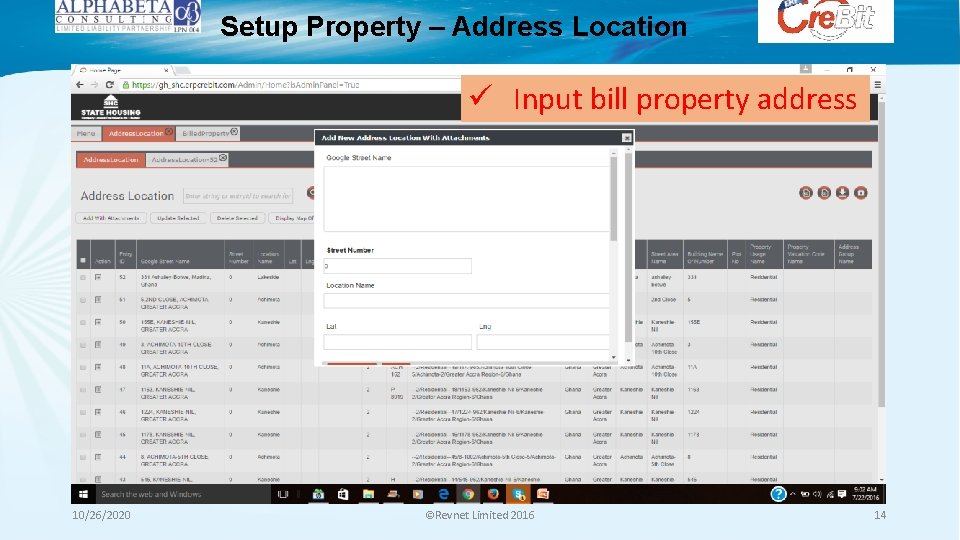The width and height of the screenshot is (960, 540).
Task: Click the Address Location search box
Action: (238, 196)
